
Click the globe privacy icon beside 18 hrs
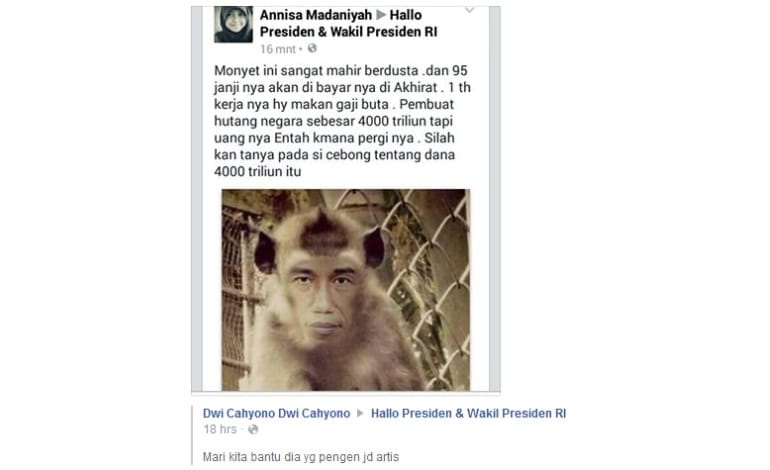point(253,430)
